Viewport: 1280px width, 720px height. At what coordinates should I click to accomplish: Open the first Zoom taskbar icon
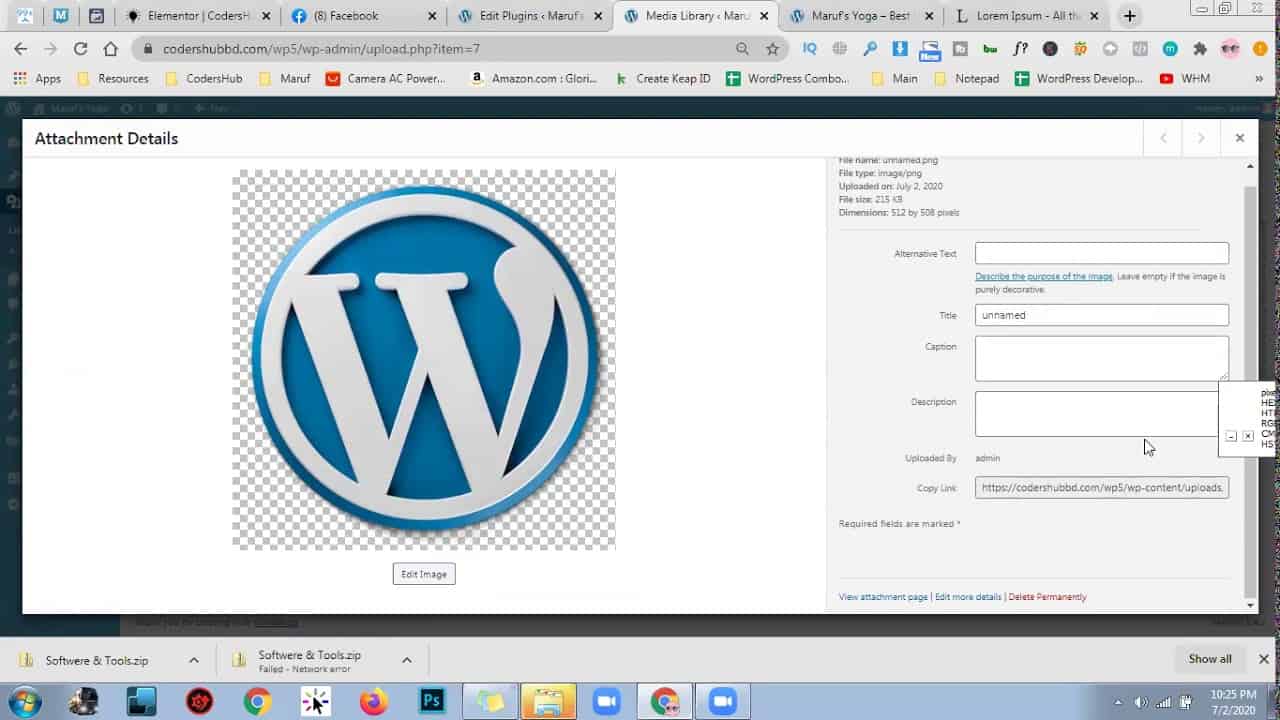pyautogui.click(x=606, y=702)
